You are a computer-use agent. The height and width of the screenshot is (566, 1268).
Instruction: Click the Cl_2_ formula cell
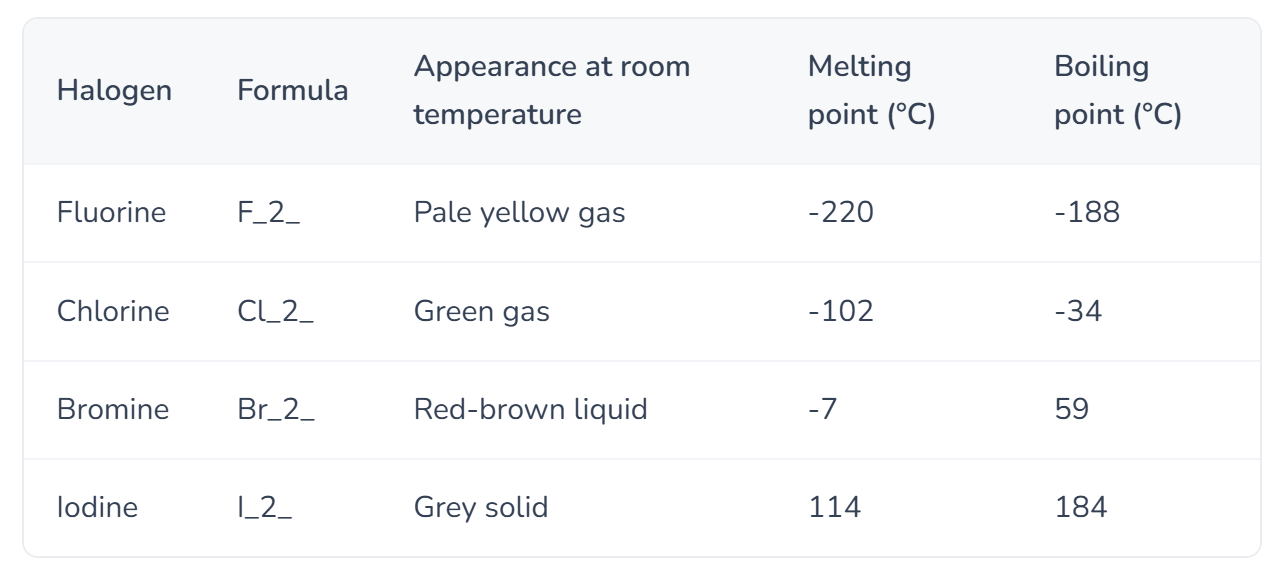tap(275, 311)
